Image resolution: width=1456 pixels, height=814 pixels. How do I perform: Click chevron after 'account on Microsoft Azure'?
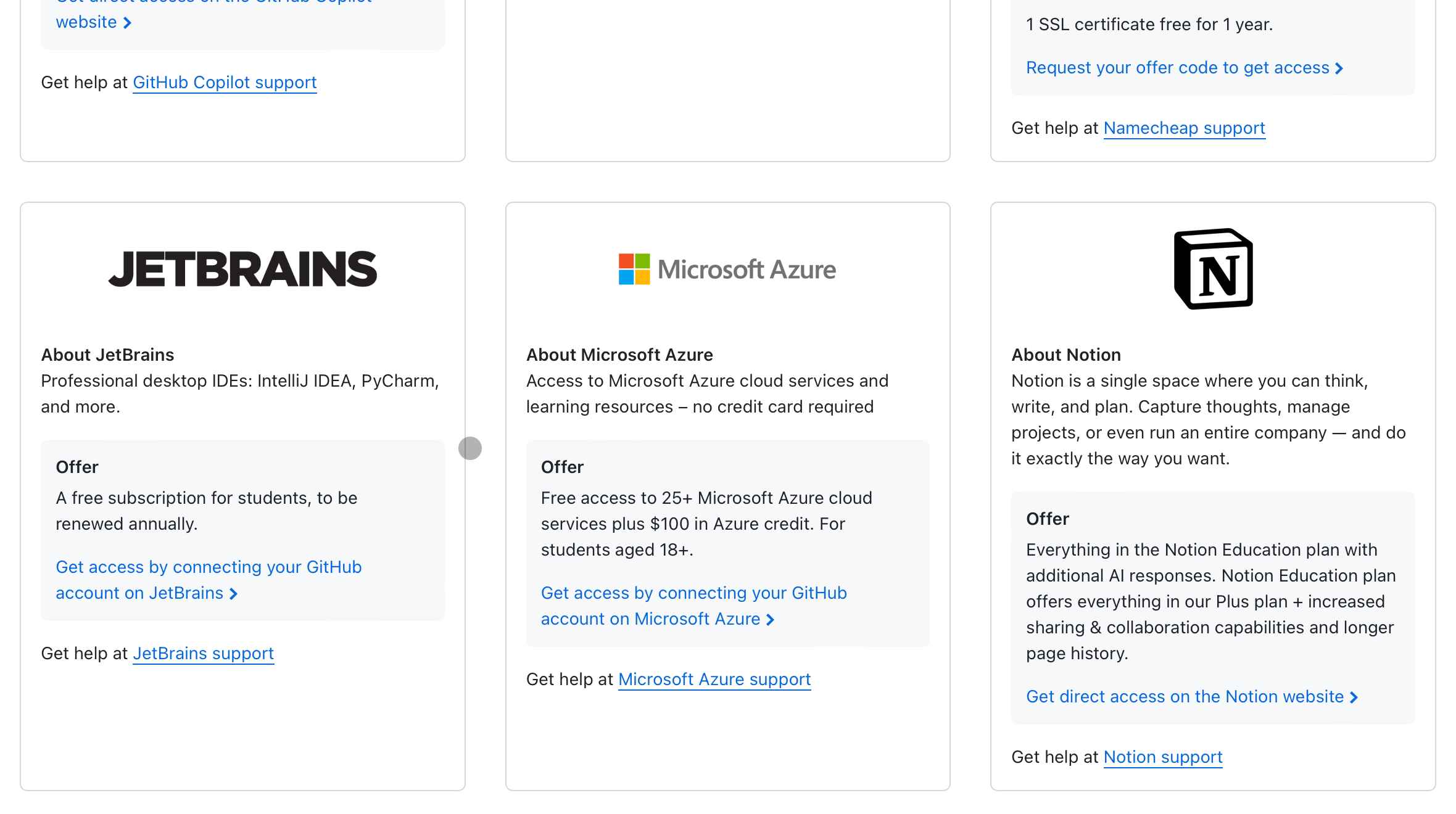coord(771,620)
